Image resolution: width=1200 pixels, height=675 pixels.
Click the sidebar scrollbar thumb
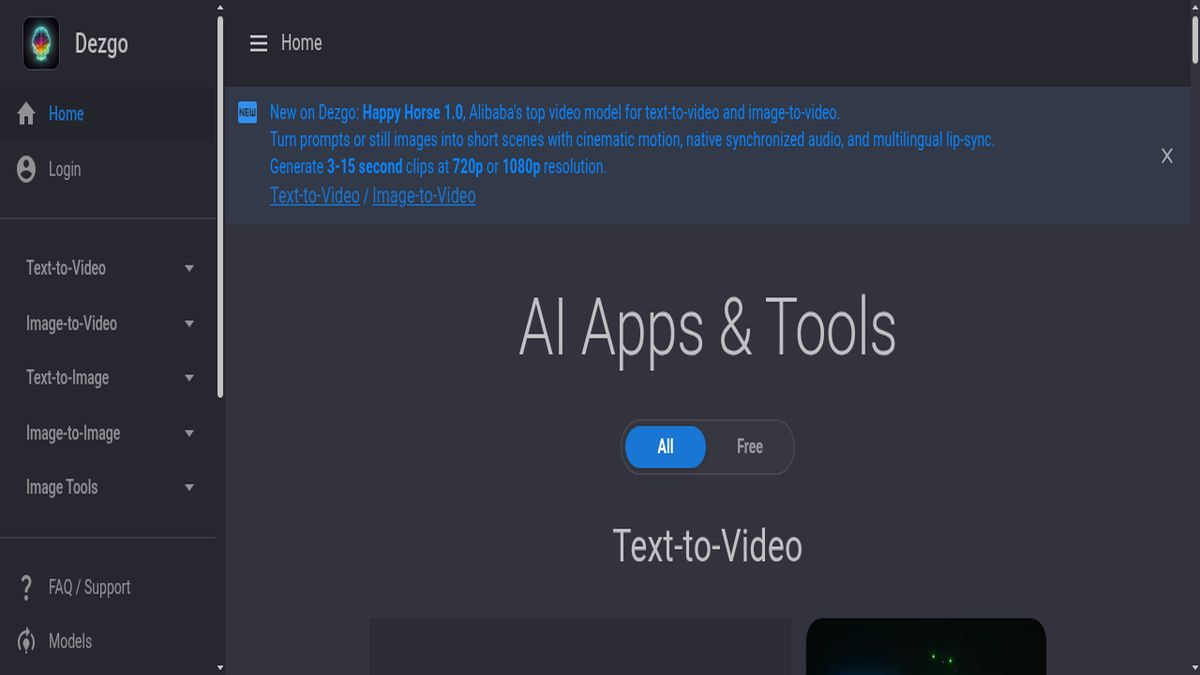(x=220, y=207)
